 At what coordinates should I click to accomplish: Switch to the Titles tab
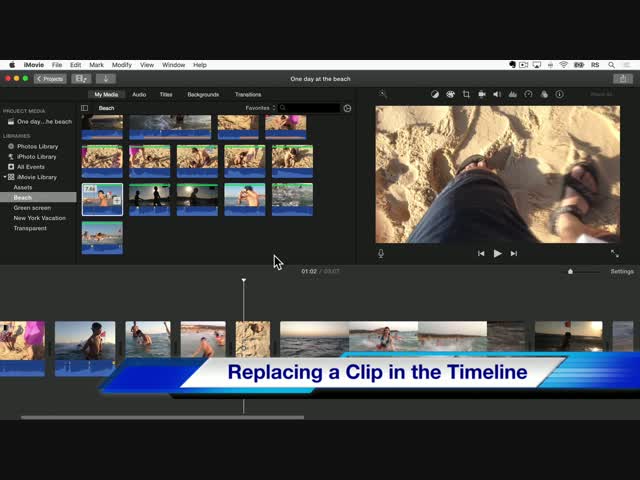166,94
